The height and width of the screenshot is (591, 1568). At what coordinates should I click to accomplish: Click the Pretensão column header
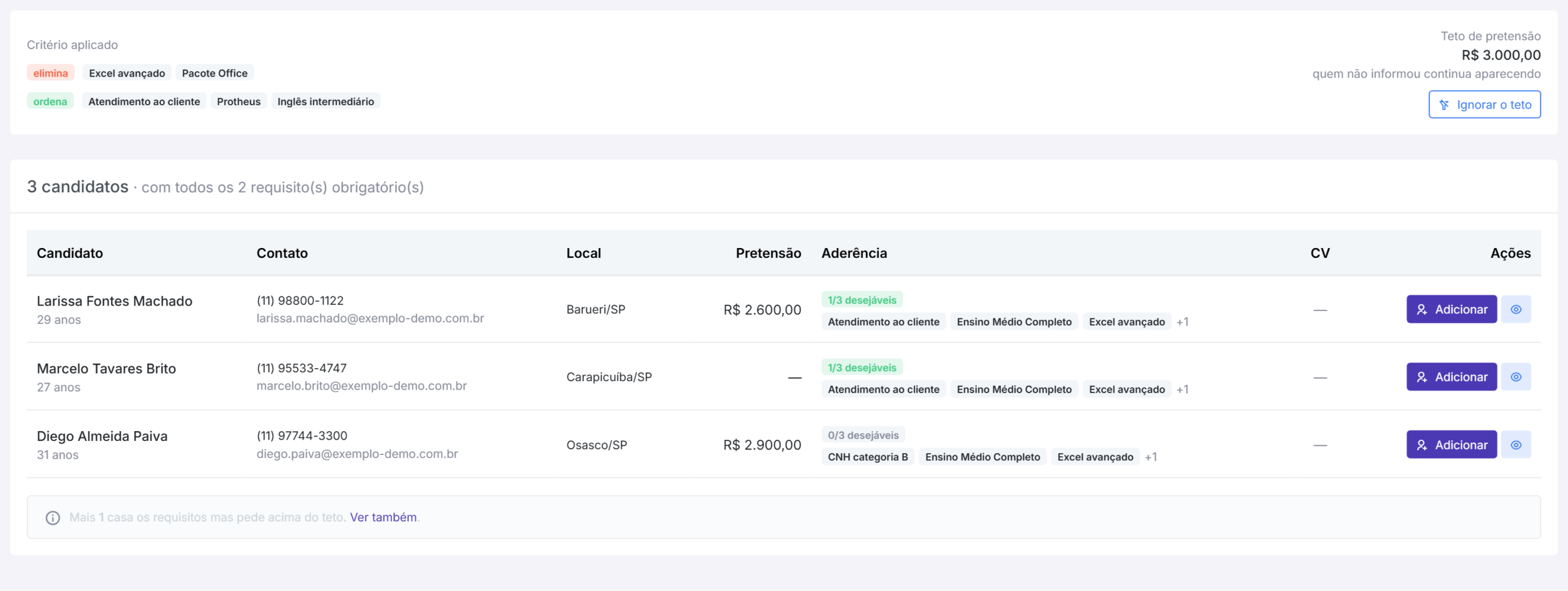(768, 253)
